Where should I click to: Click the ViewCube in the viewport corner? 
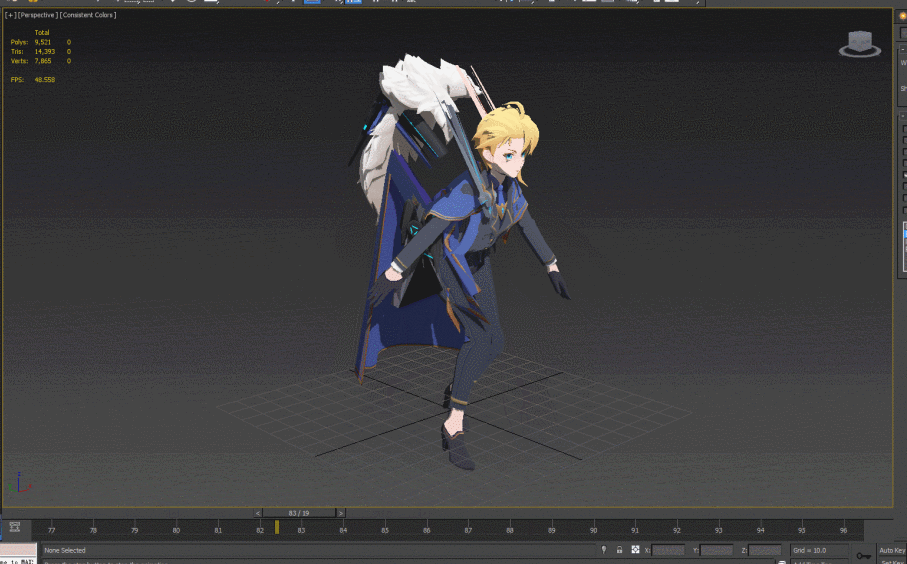[x=860, y=45]
